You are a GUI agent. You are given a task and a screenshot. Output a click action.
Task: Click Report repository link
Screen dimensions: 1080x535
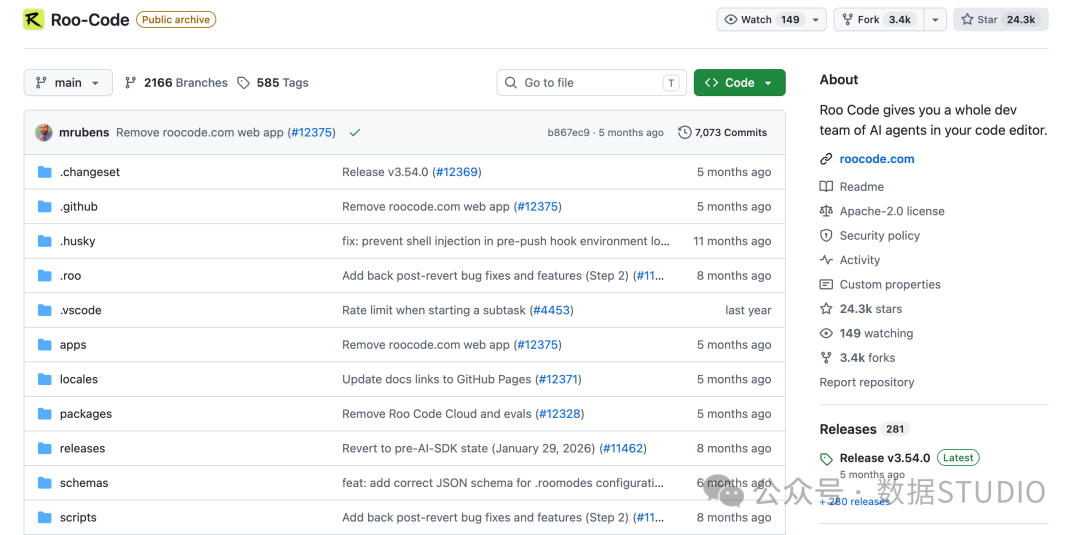[866, 382]
